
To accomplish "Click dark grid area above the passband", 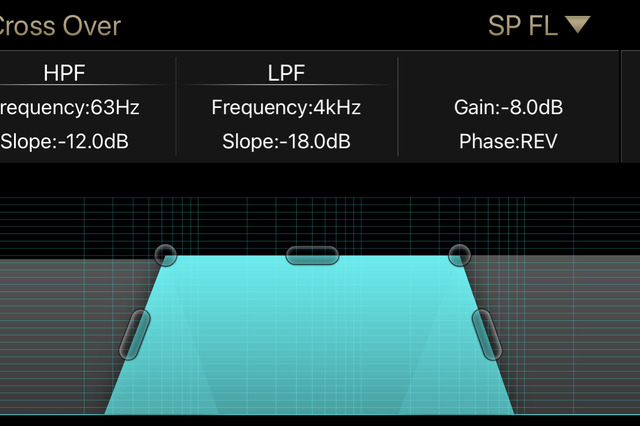I will click(x=312, y=220).
